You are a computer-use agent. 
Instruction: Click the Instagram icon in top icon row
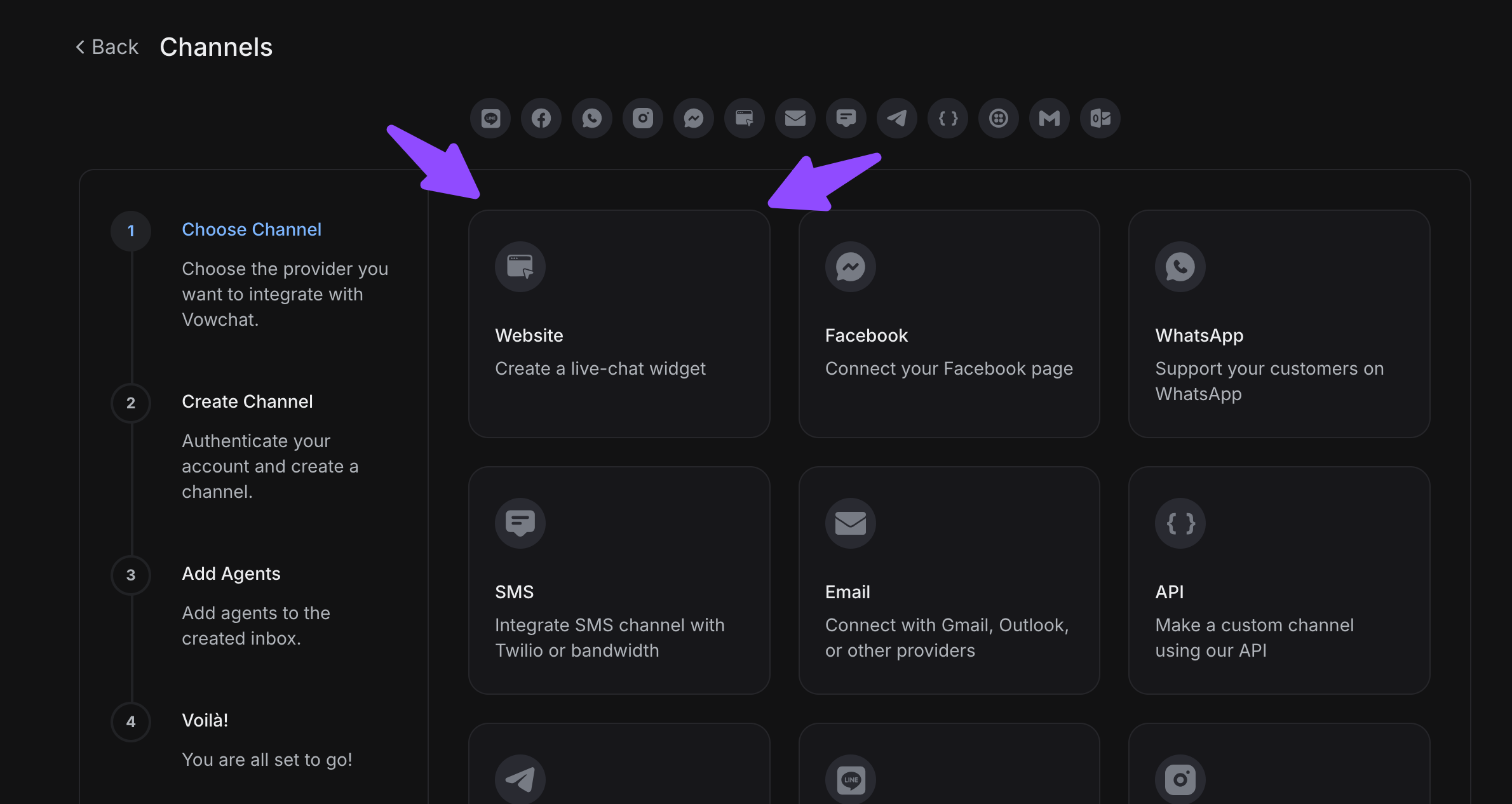click(x=643, y=118)
